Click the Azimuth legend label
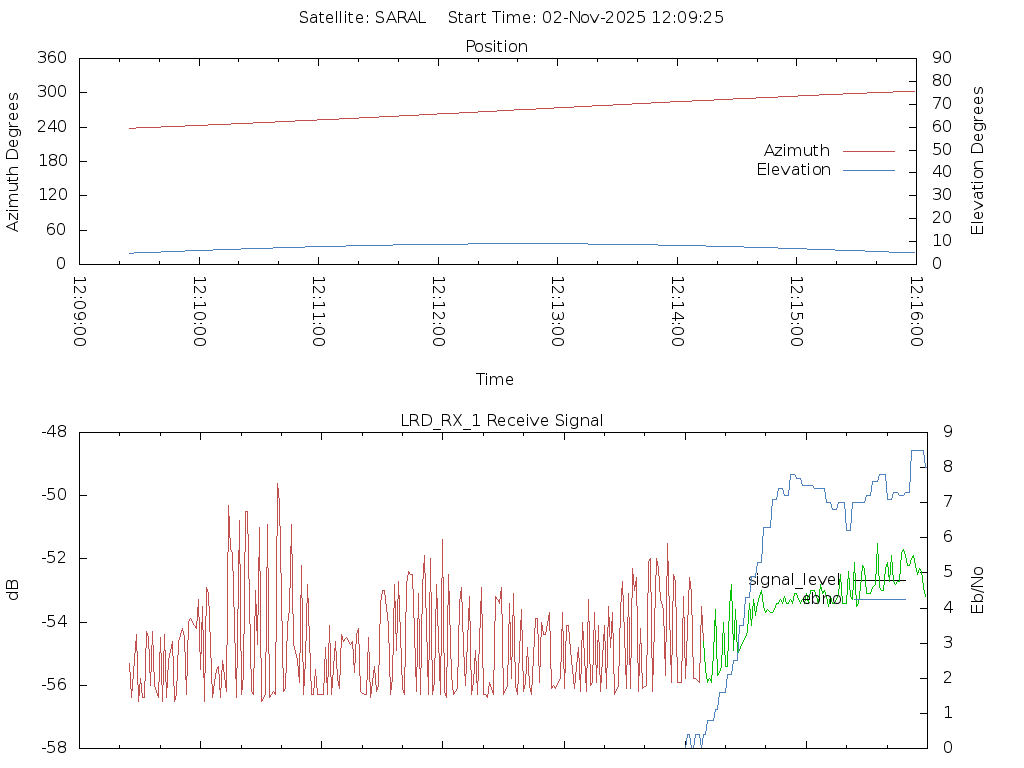The width and height of the screenshot is (1024, 768). 796,150
